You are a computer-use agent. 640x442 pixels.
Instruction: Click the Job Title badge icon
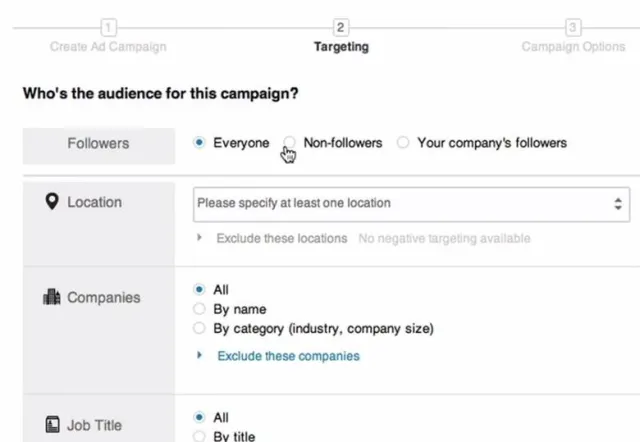[x=52, y=425]
